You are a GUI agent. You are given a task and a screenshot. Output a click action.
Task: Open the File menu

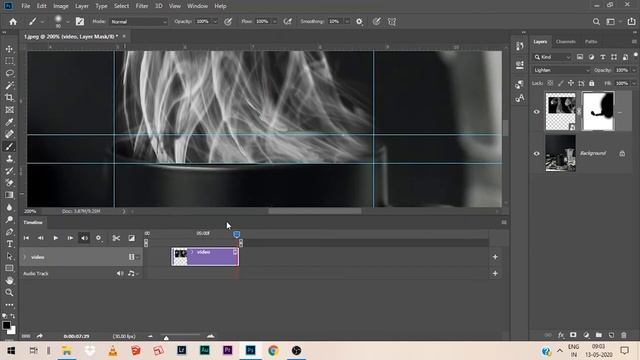(26, 6)
